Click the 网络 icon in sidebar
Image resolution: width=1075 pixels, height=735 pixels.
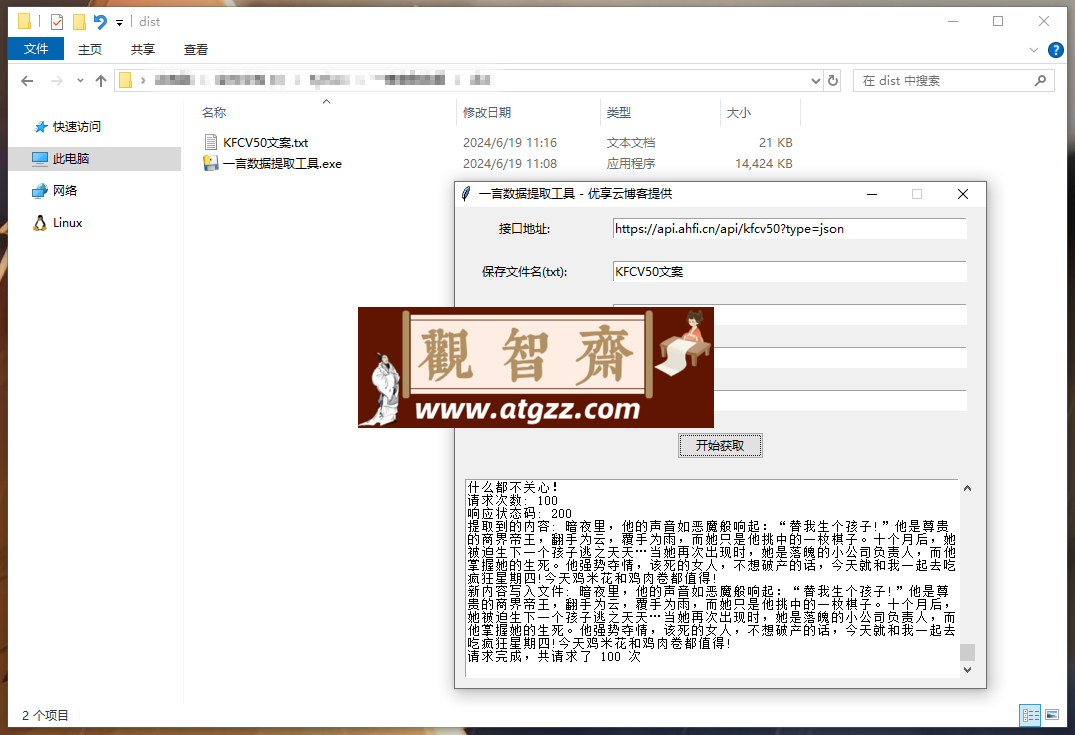[40, 191]
